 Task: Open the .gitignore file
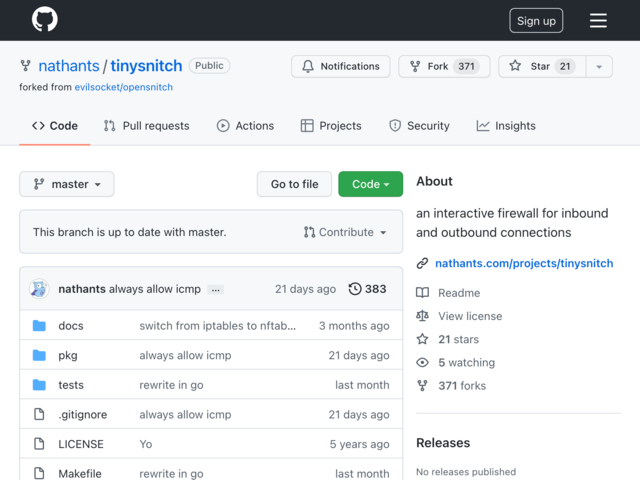[x=83, y=415]
